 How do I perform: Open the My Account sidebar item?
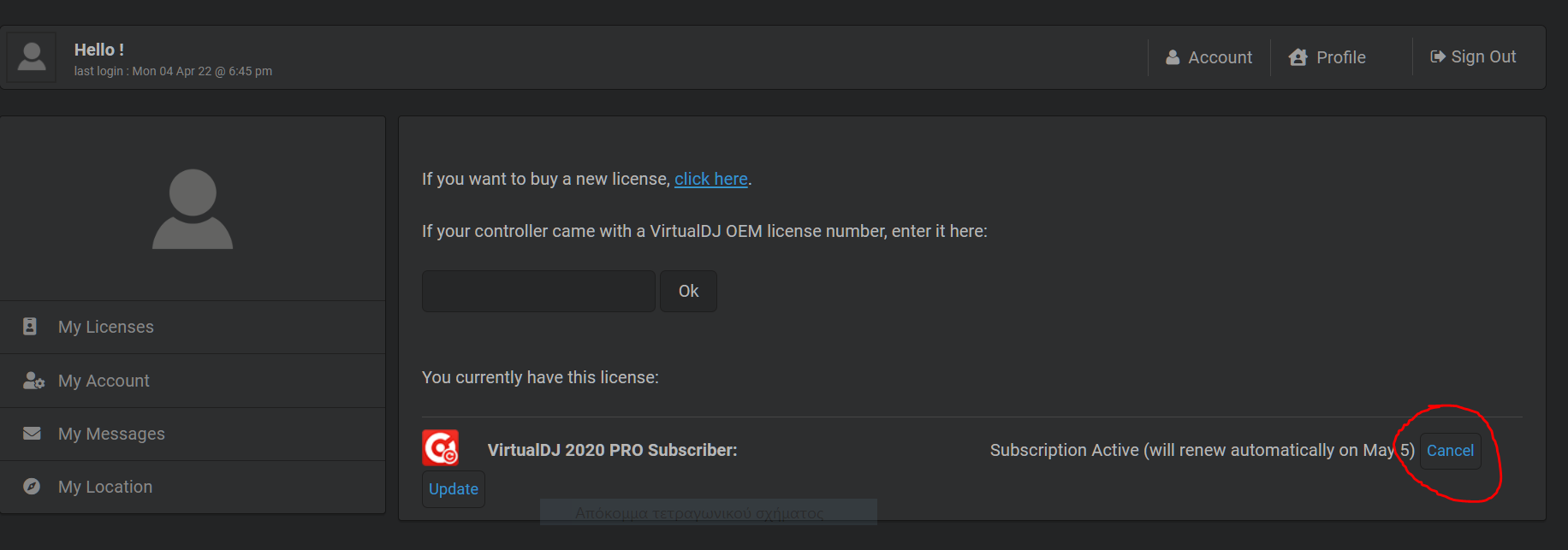(193, 381)
